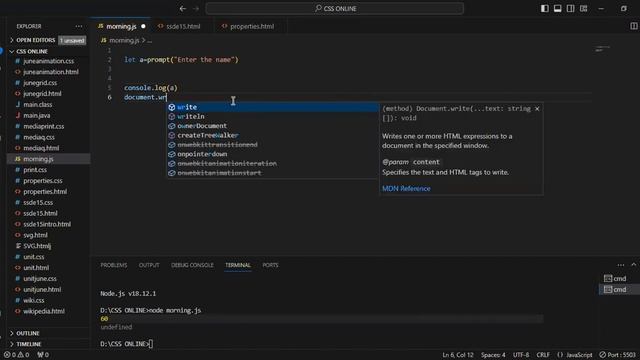Choose the ownerDocument suggestion
The width and height of the screenshot is (640, 360).
click(x=273, y=126)
